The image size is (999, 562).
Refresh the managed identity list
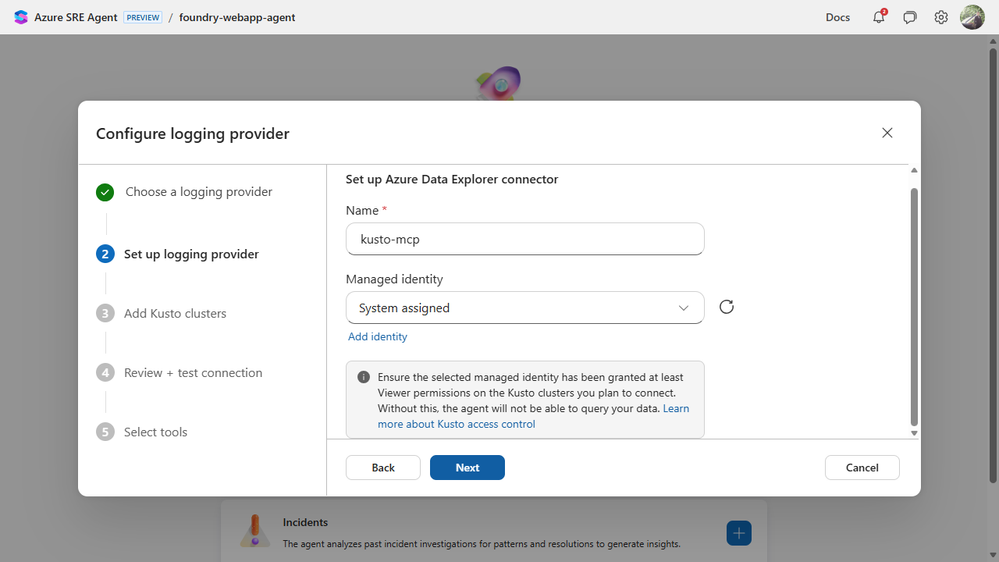727,307
